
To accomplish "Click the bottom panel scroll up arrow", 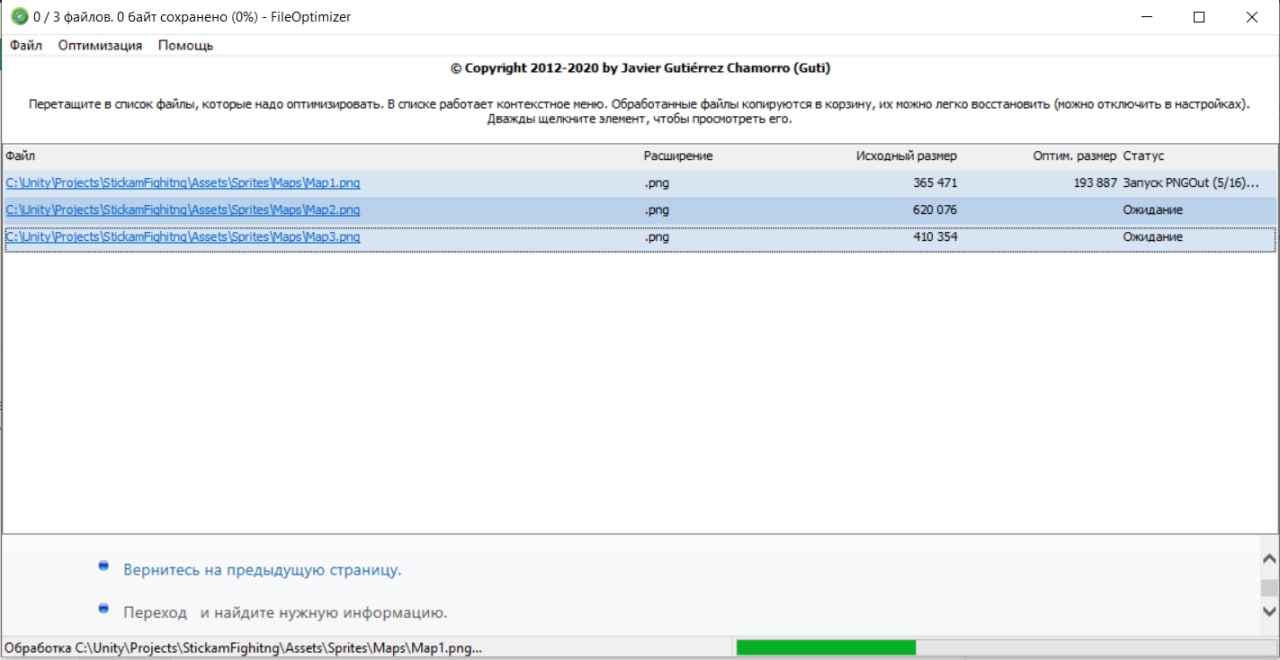I will click(x=1269, y=559).
